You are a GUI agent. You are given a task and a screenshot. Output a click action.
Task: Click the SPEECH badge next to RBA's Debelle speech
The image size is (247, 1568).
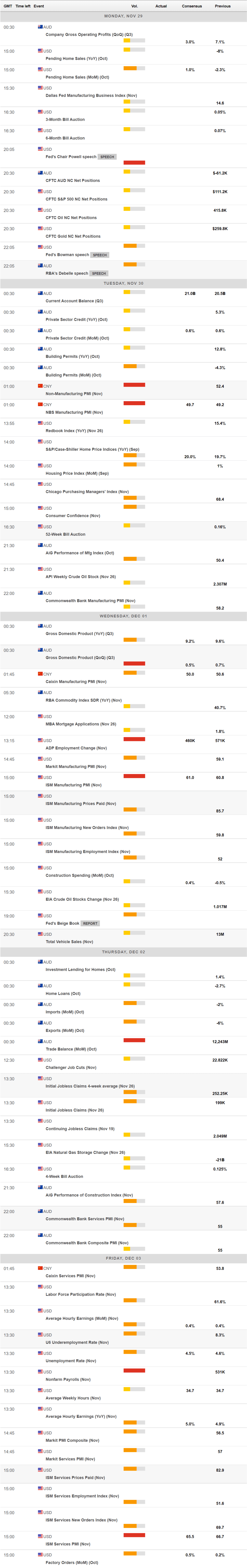tap(99, 273)
